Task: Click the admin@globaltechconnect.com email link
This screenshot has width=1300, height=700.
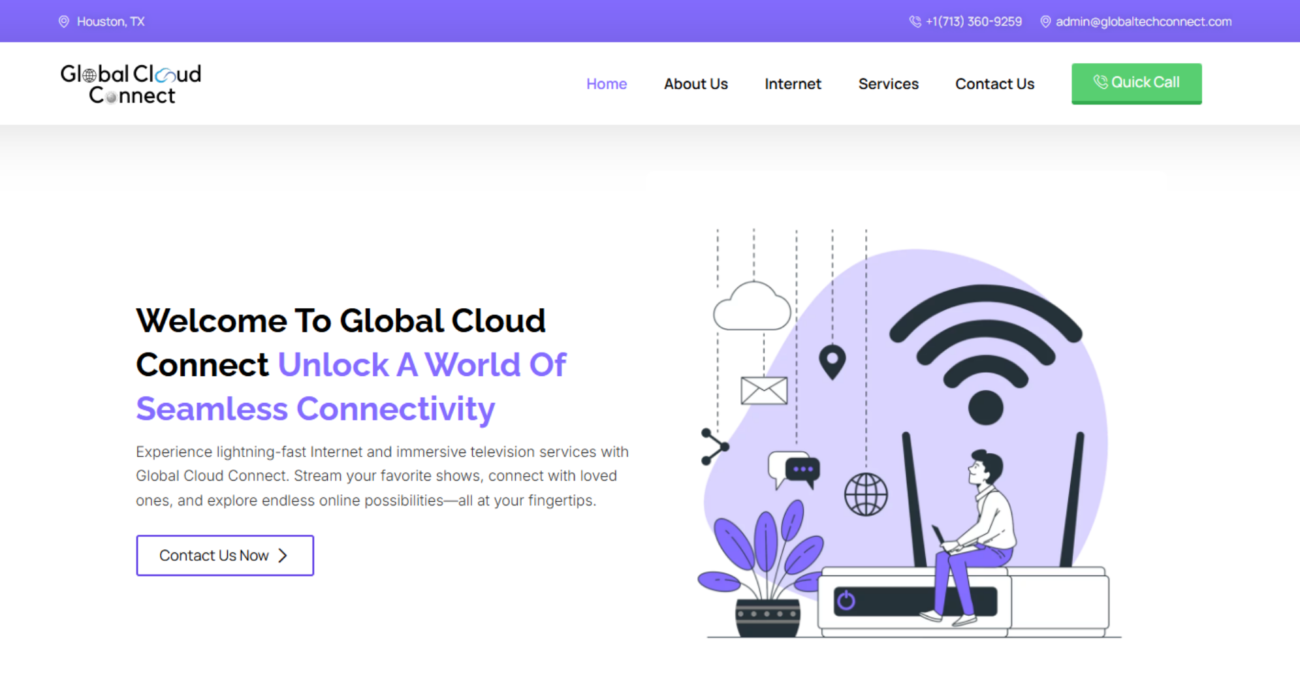Action: (x=1144, y=22)
